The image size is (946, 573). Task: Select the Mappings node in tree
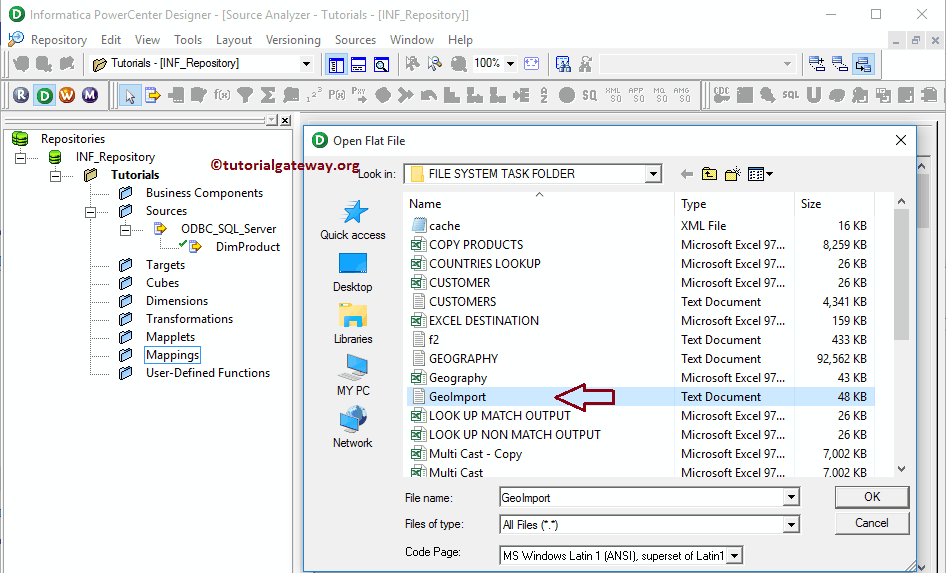pyautogui.click(x=173, y=355)
